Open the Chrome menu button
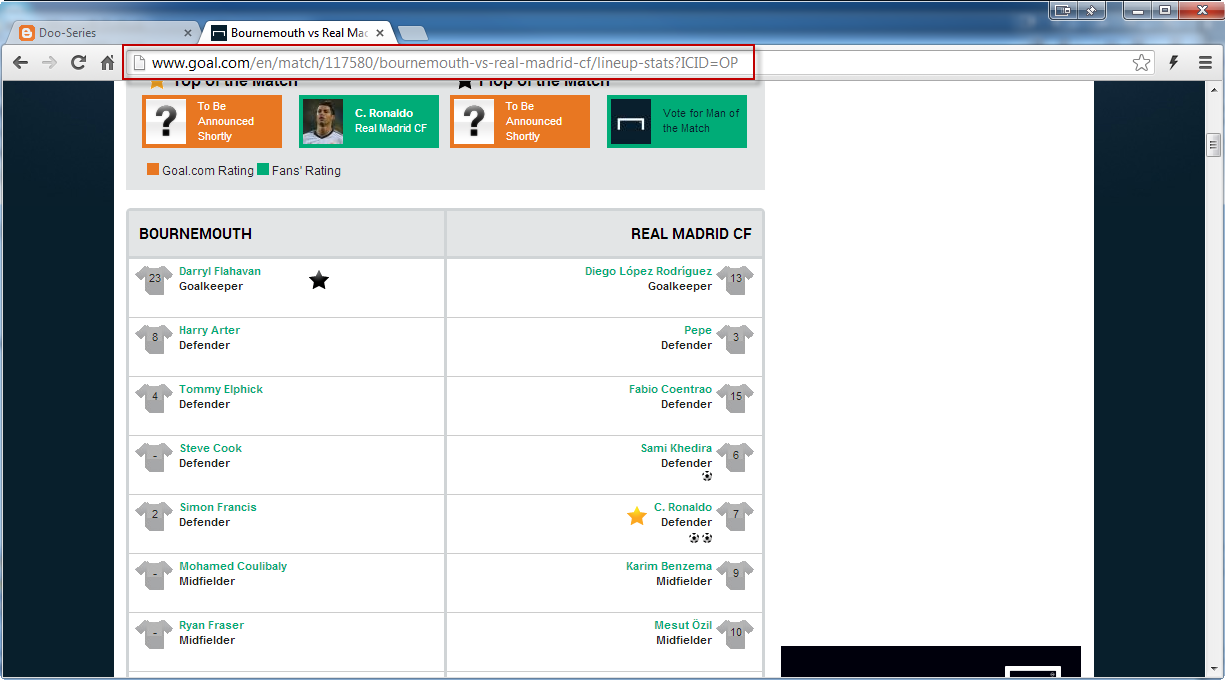 pos(1206,63)
